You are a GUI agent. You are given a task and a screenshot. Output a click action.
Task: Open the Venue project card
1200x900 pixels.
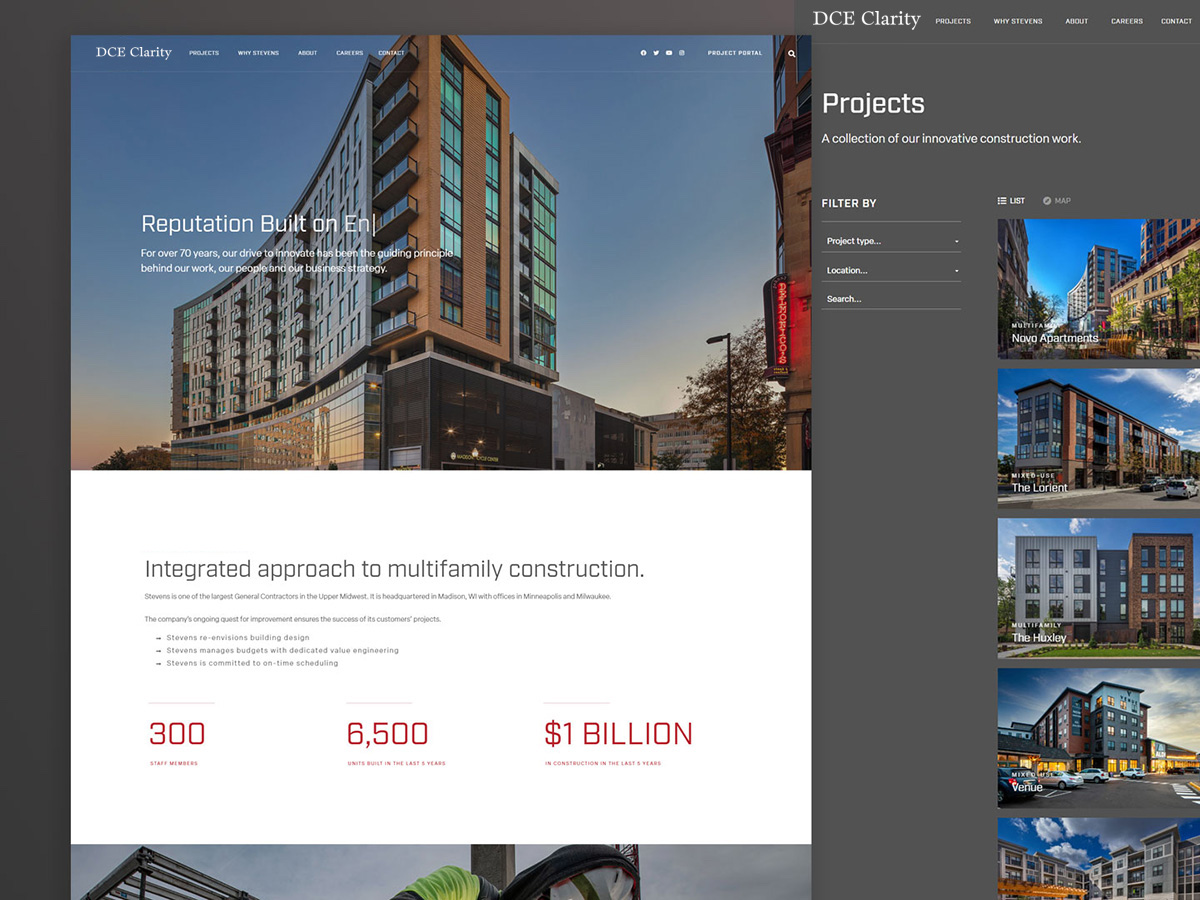[1099, 738]
